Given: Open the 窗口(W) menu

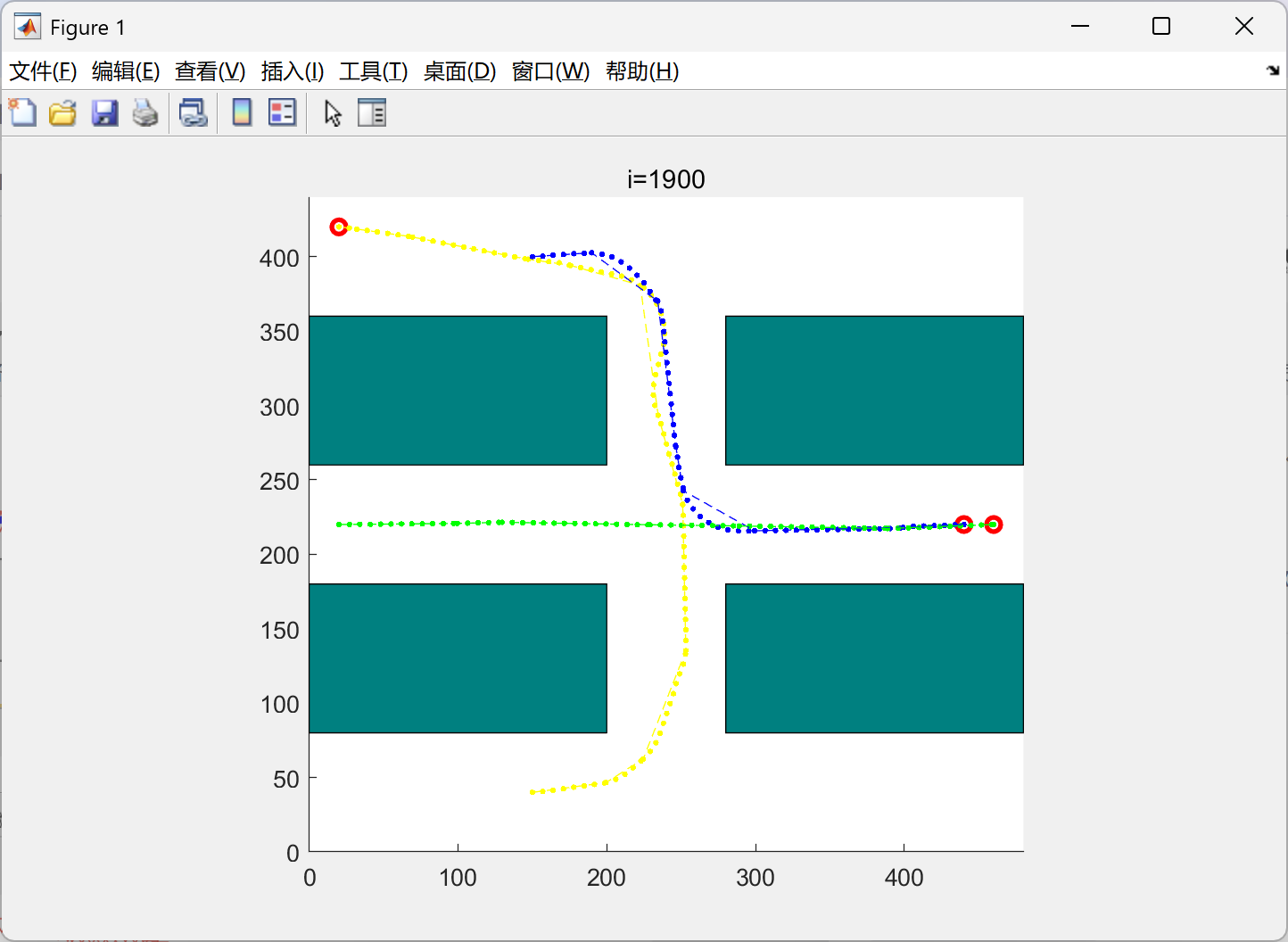Looking at the screenshot, I should click(551, 71).
